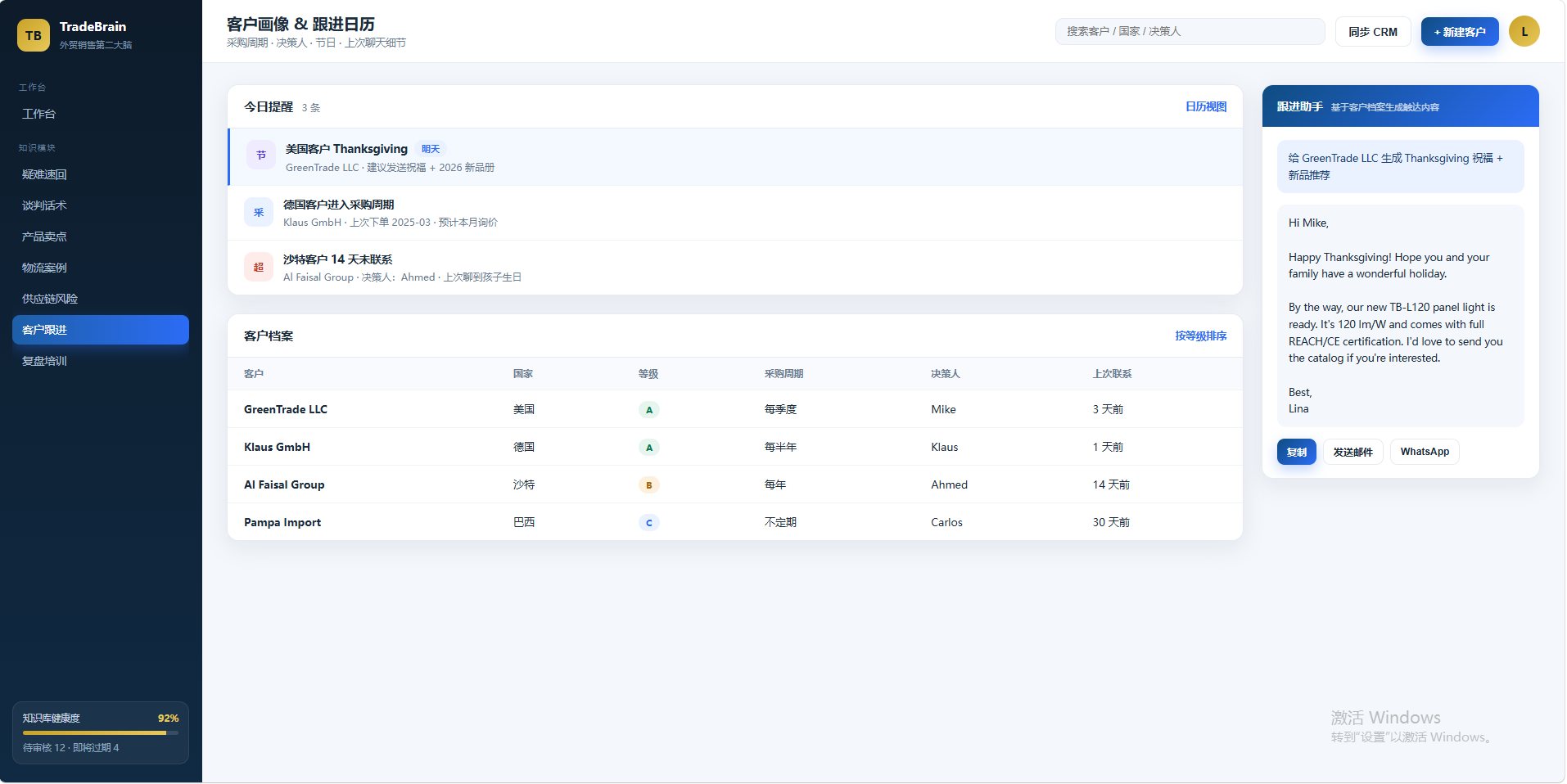Open the user avatar L
1567x784 pixels.
tap(1524, 32)
